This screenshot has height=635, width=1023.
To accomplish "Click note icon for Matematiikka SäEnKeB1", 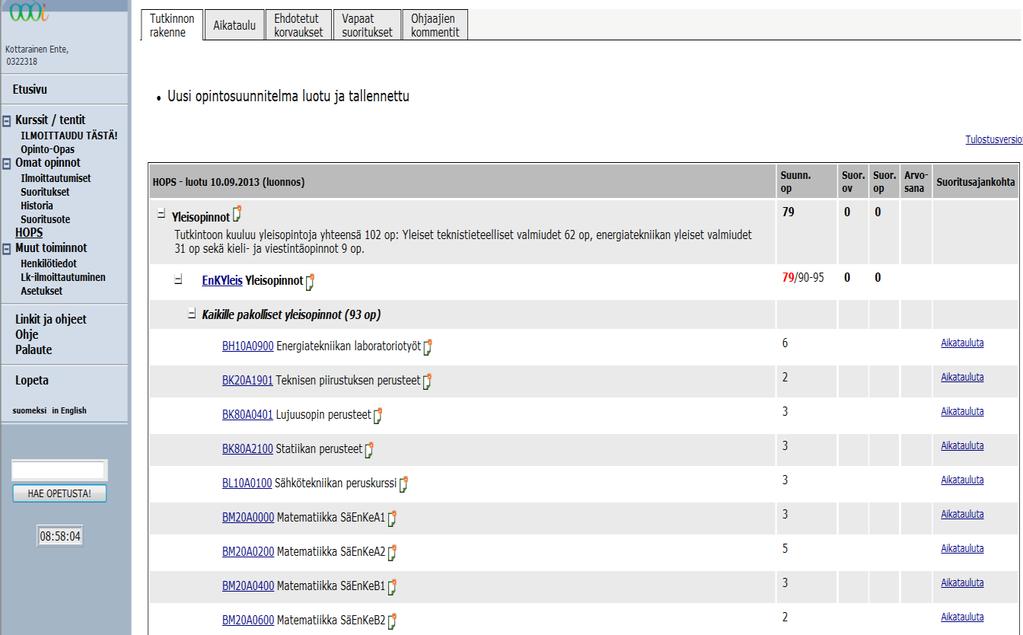I will (392, 587).
